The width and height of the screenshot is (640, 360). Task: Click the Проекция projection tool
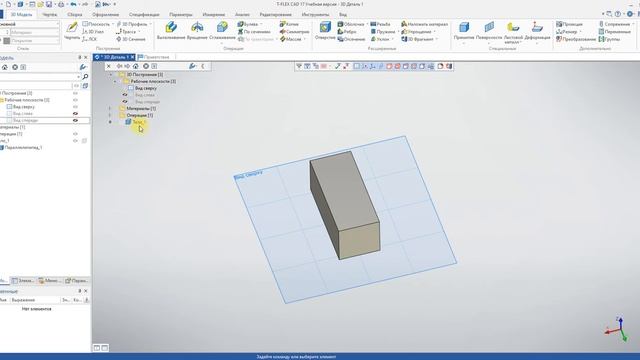tap(569, 24)
